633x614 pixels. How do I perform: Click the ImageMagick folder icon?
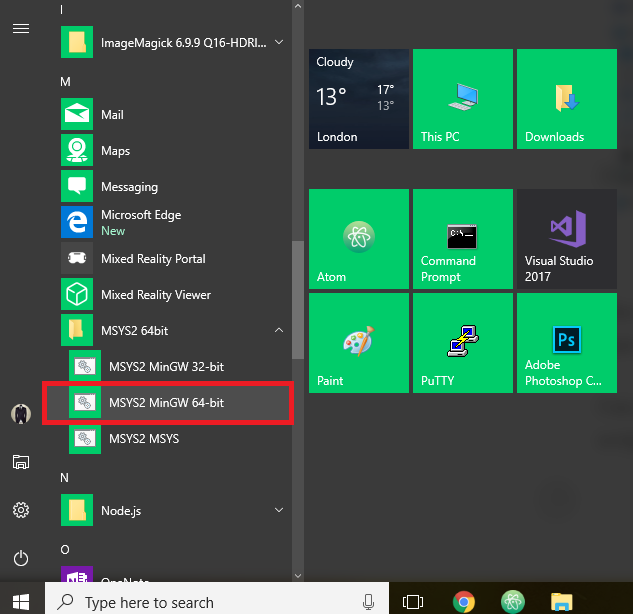click(77, 42)
